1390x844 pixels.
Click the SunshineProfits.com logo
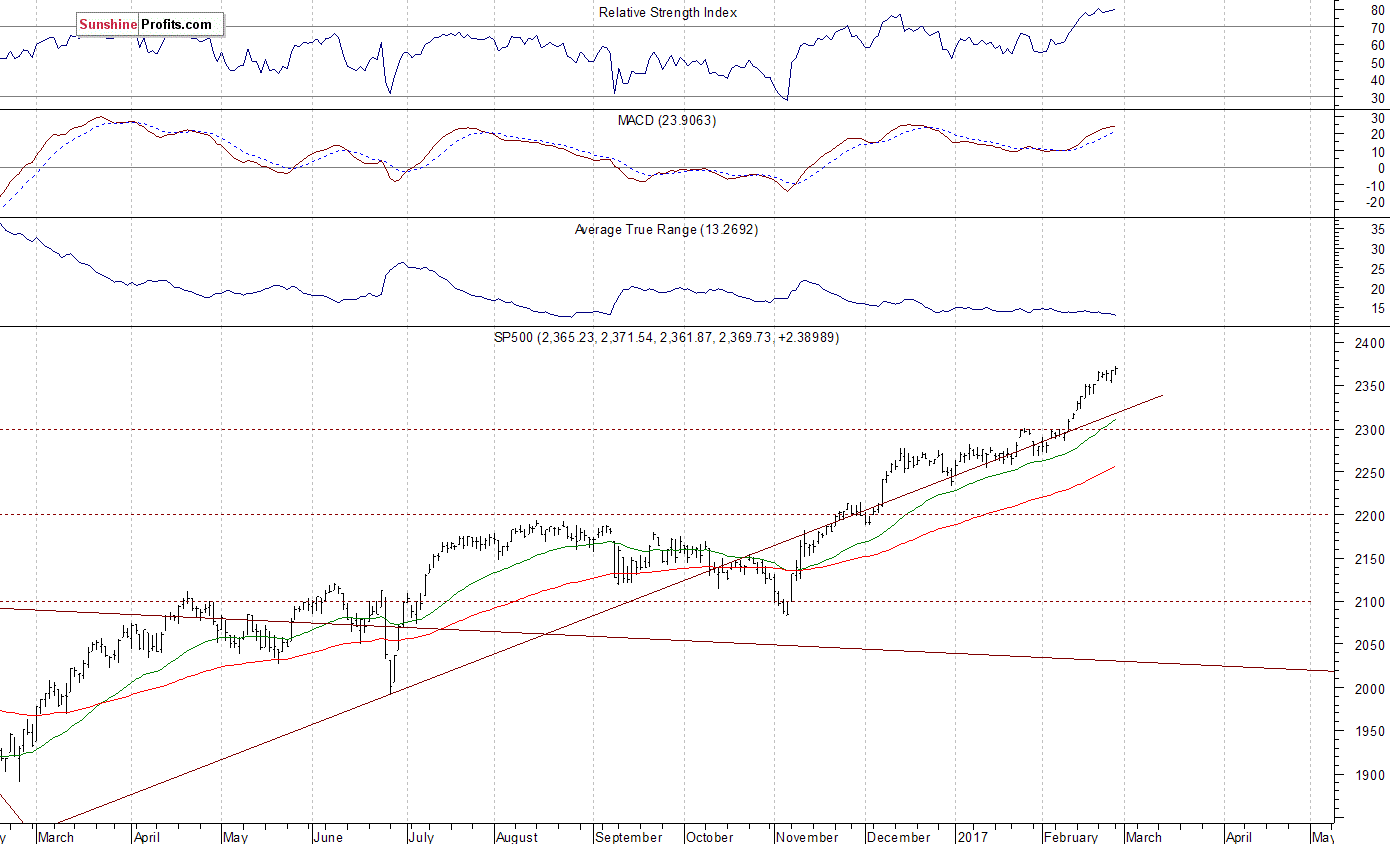coord(150,24)
